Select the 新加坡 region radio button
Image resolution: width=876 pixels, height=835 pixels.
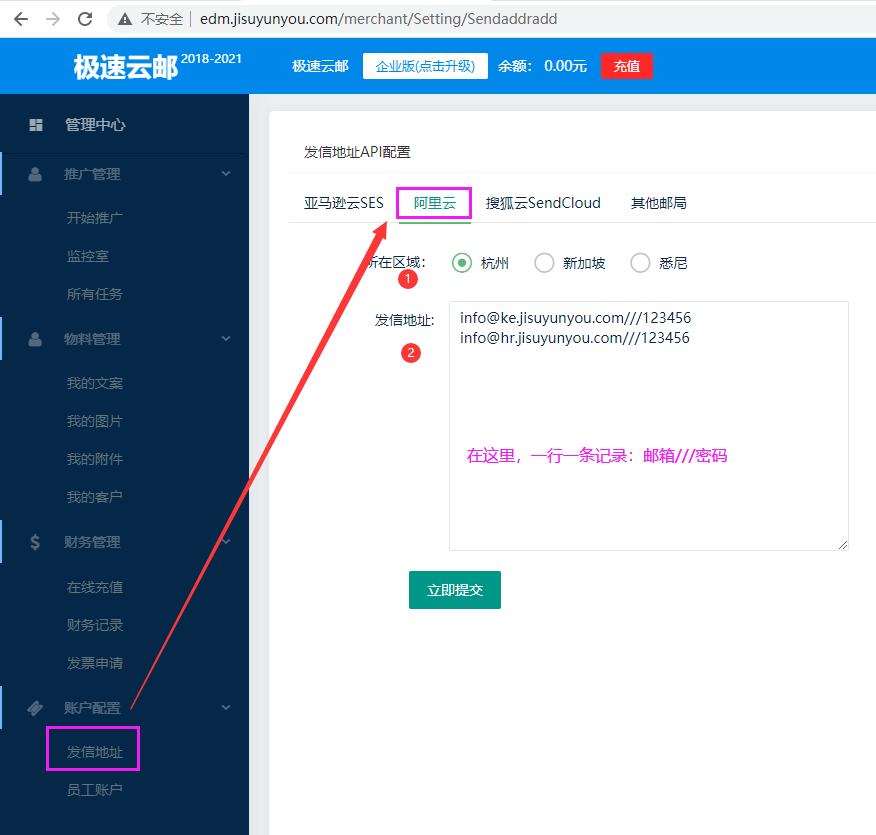[544, 263]
